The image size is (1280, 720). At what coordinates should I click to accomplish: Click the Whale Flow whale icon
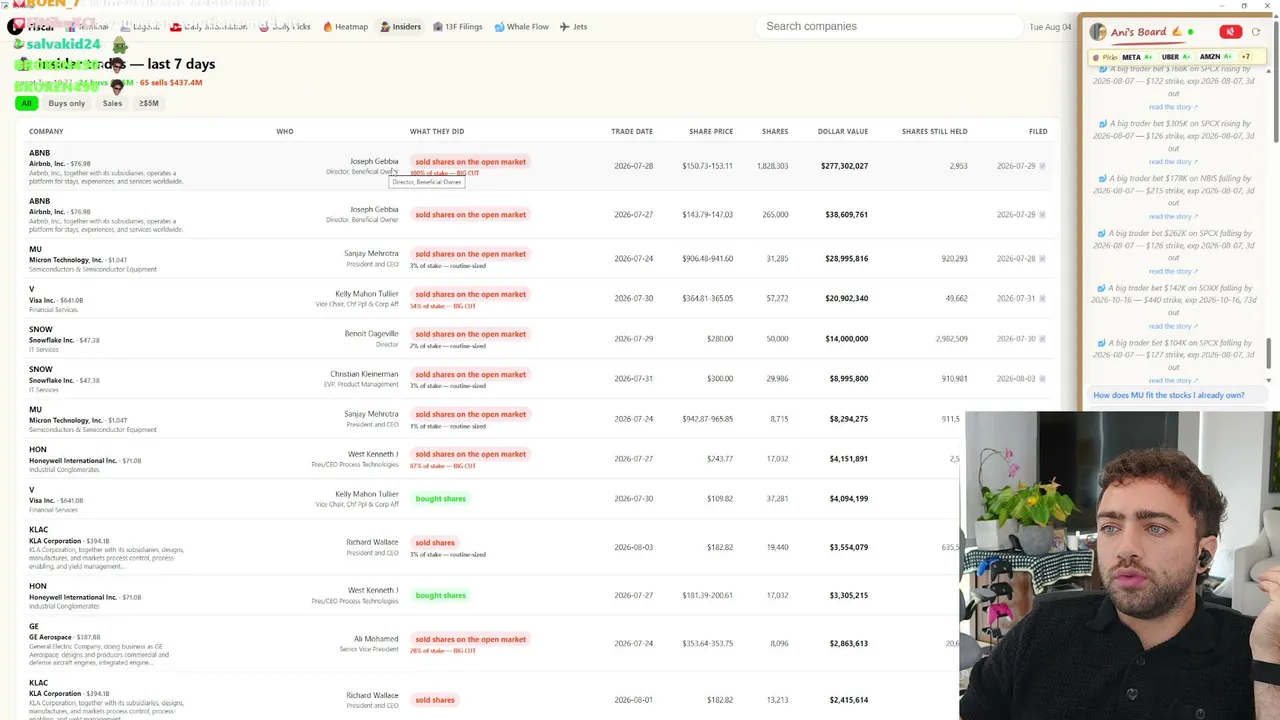point(499,26)
